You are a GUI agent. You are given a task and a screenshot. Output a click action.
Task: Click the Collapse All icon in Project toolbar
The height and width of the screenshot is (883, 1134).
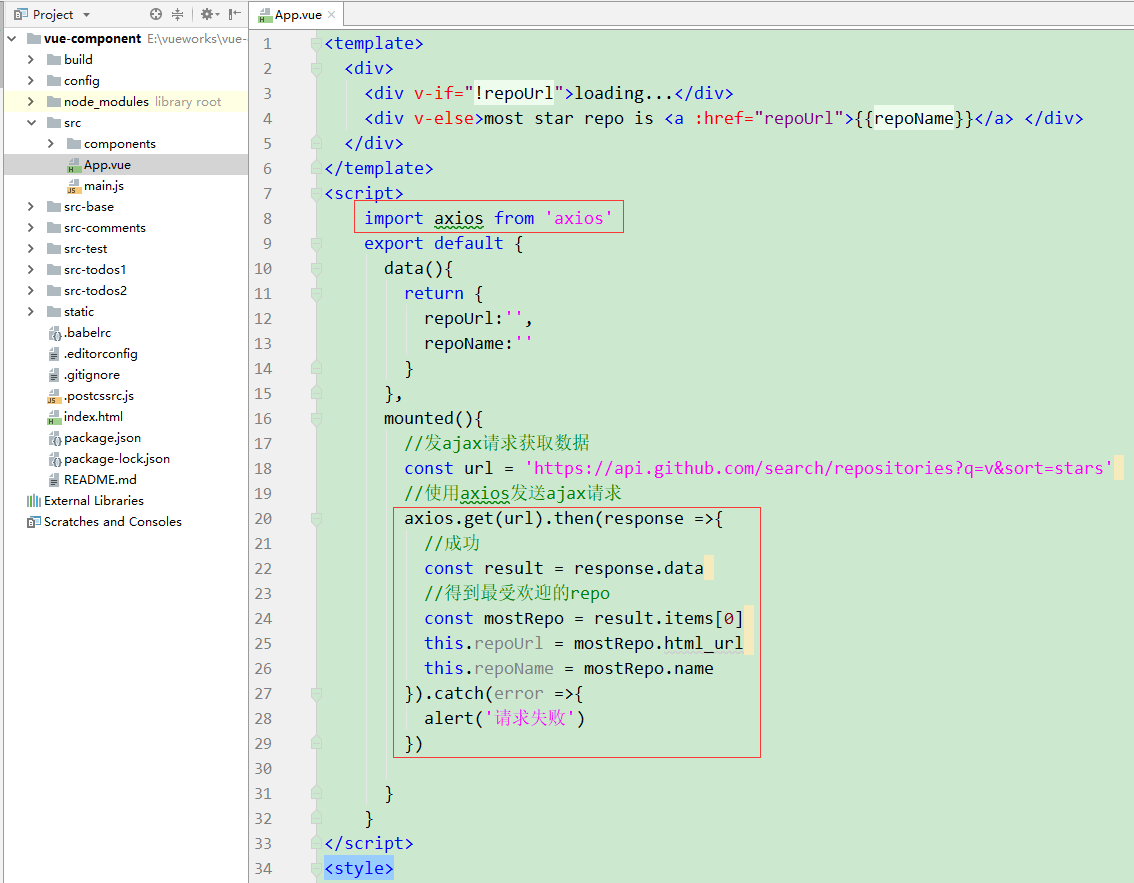tap(177, 14)
